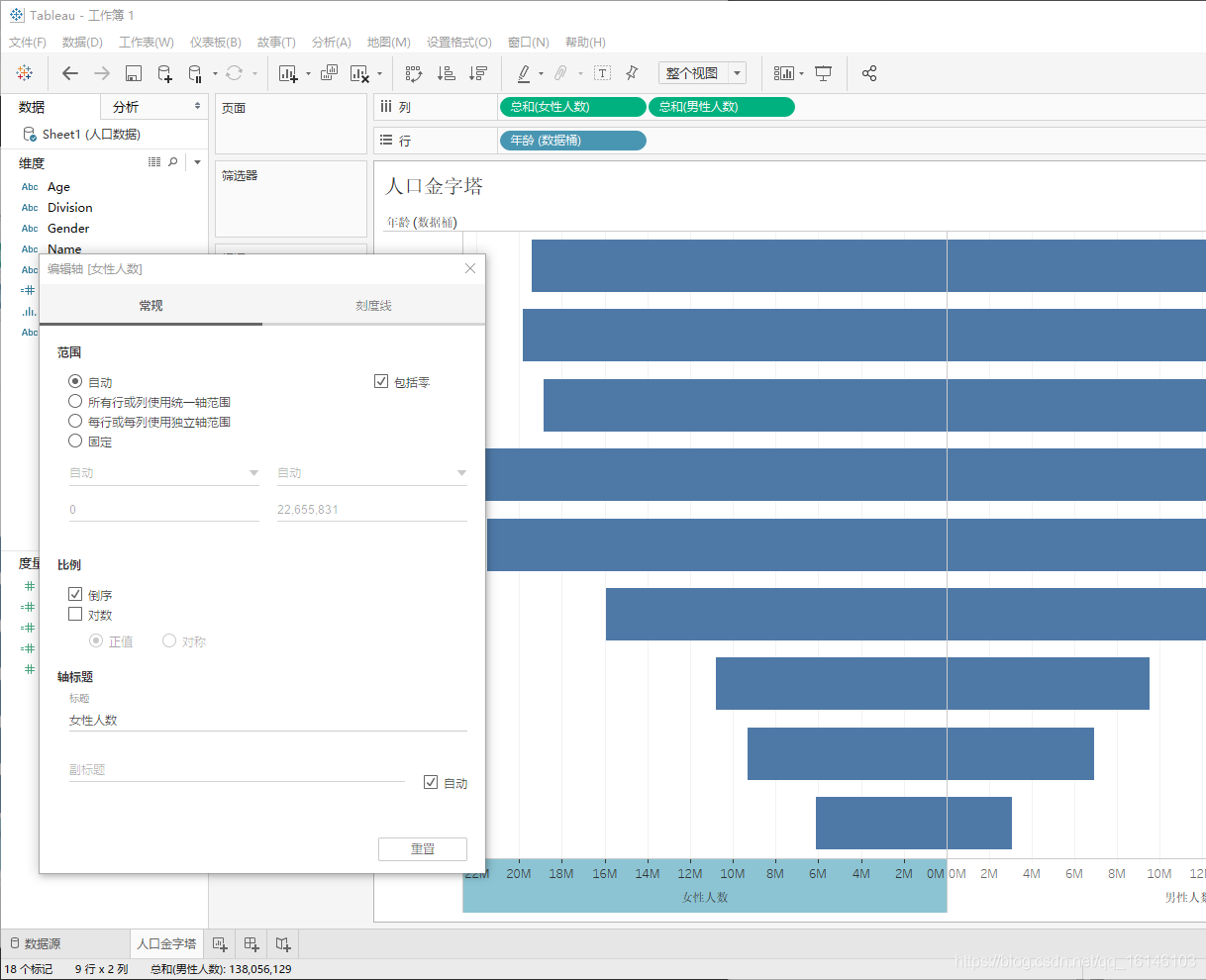Open the 分析(A) menu
This screenshot has width=1206, height=980.
pyautogui.click(x=332, y=43)
